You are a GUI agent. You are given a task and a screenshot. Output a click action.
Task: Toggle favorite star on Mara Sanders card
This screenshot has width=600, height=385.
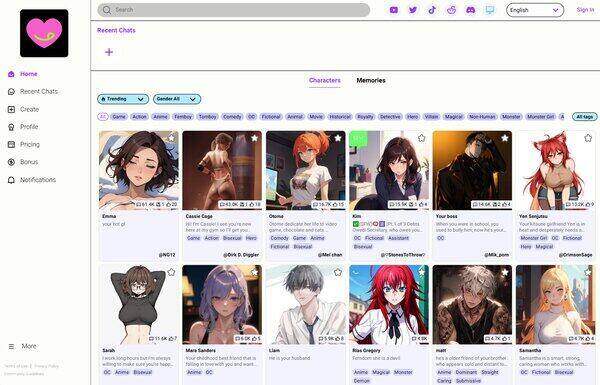pyautogui.click(x=254, y=272)
